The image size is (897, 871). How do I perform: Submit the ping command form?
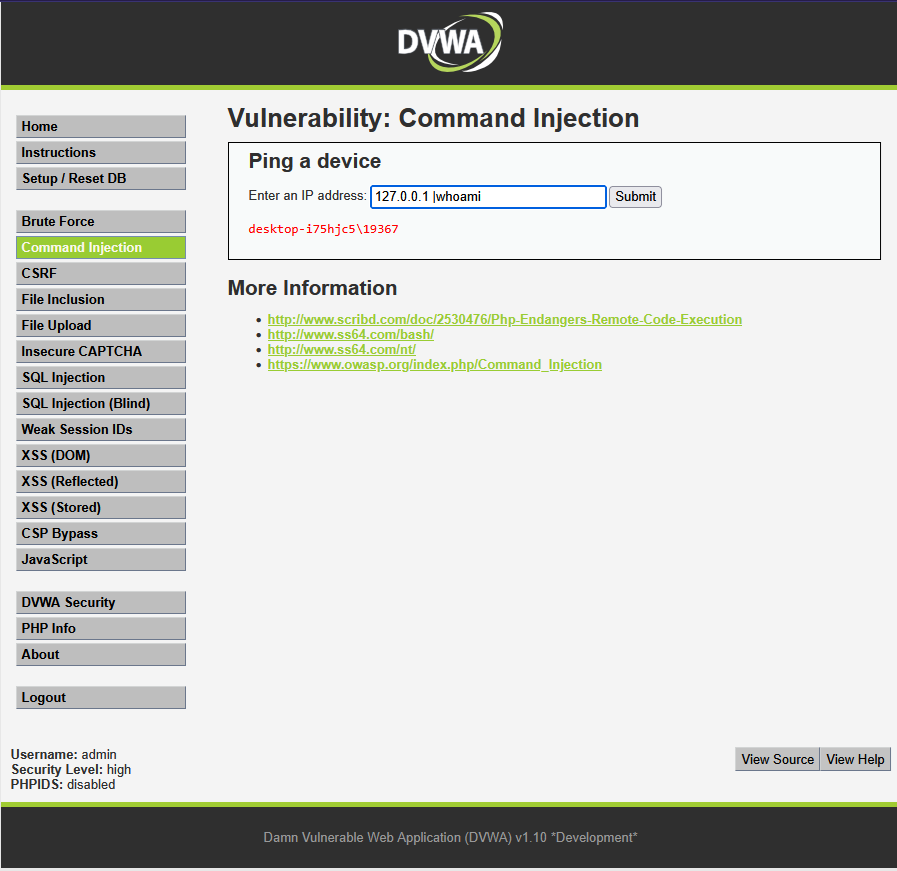pos(635,197)
